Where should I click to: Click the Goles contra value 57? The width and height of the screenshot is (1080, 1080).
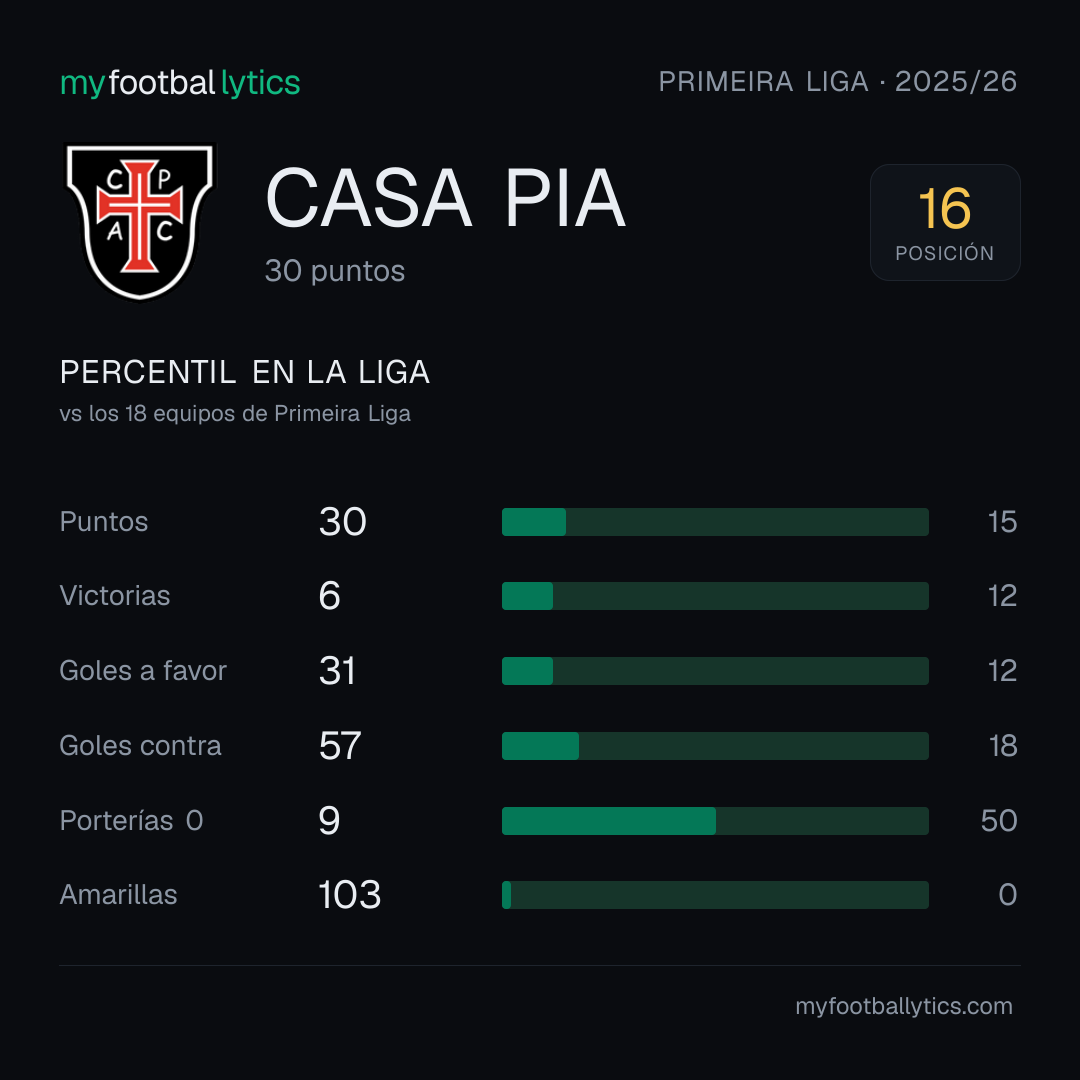tap(340, 746)
